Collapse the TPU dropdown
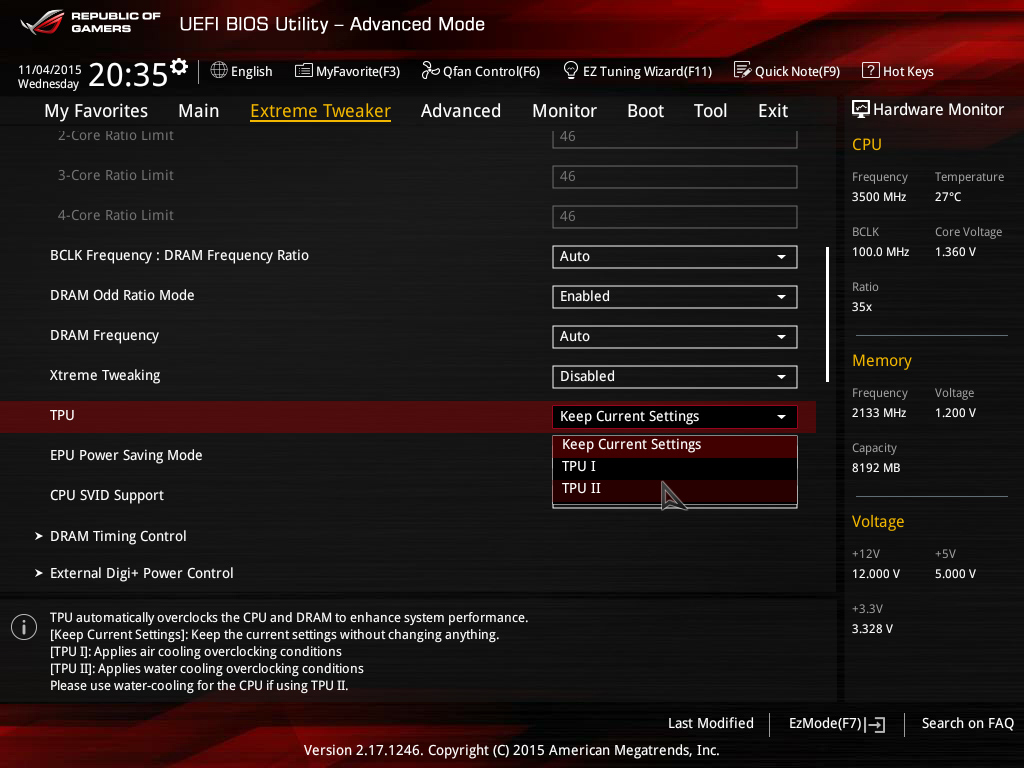1024x768 pixels. (x=675, y=417)
